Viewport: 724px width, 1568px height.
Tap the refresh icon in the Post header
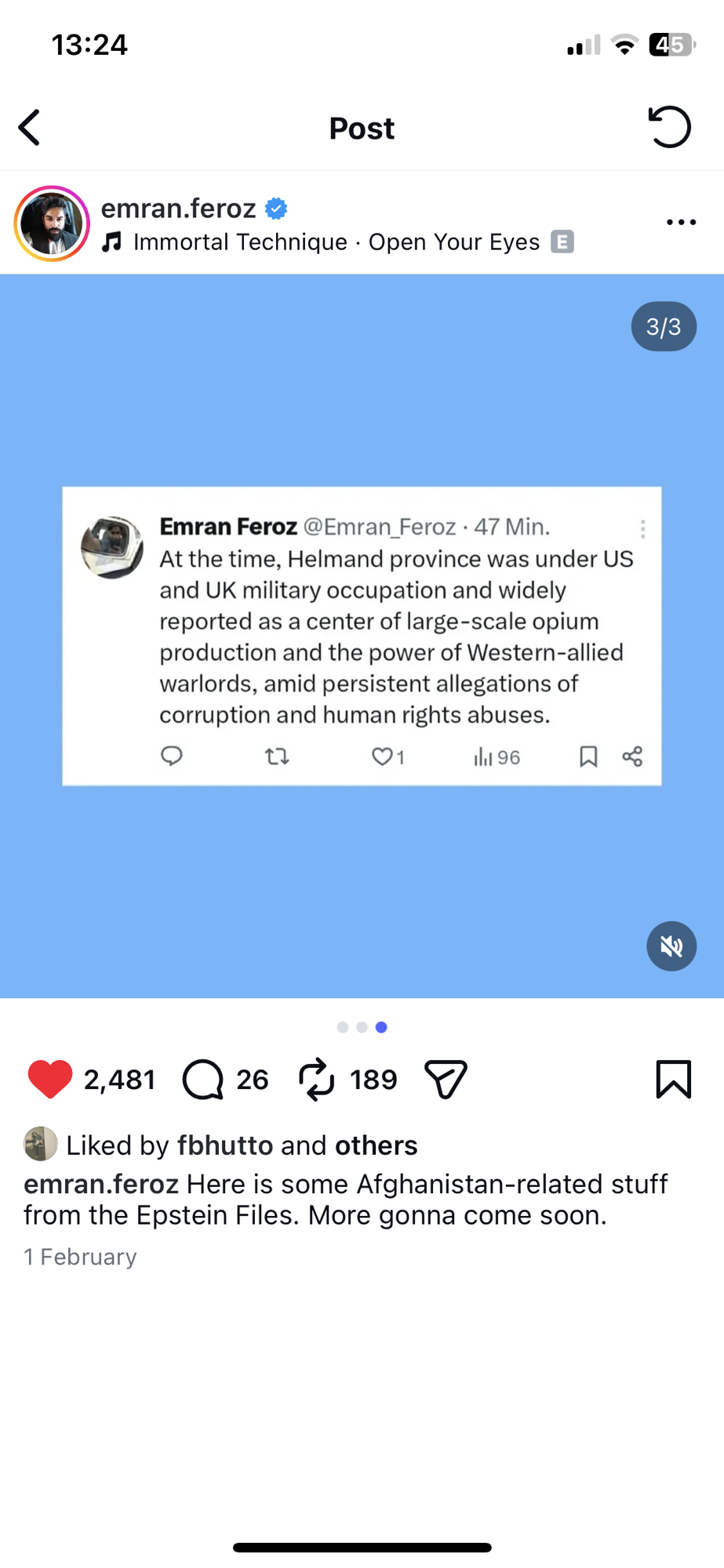(x=669, y=127)
